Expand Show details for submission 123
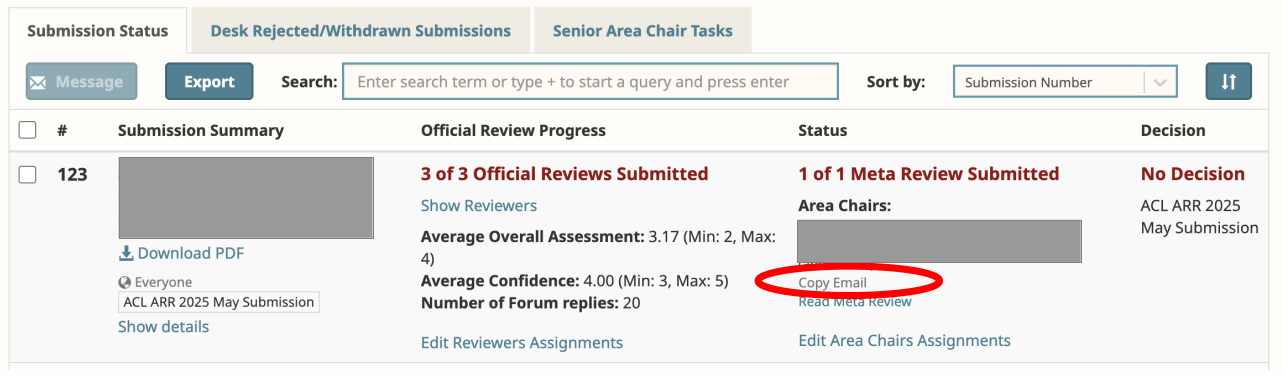The image size is (1283, 375). [164, 327]
